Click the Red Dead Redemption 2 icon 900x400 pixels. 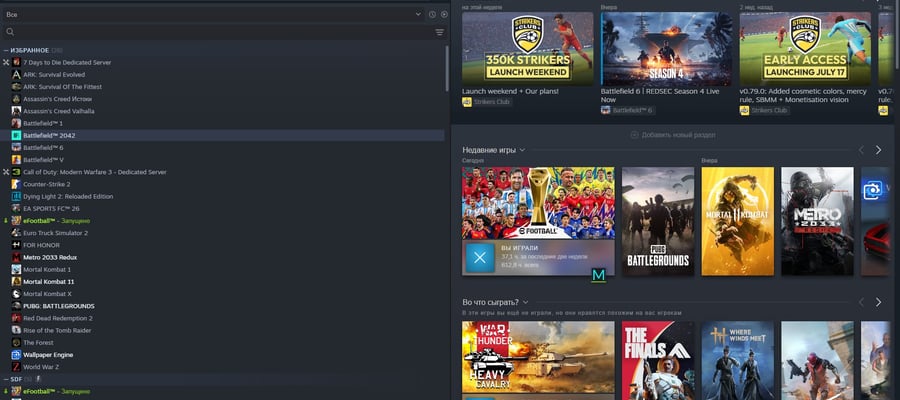click(x=16, y=318)
